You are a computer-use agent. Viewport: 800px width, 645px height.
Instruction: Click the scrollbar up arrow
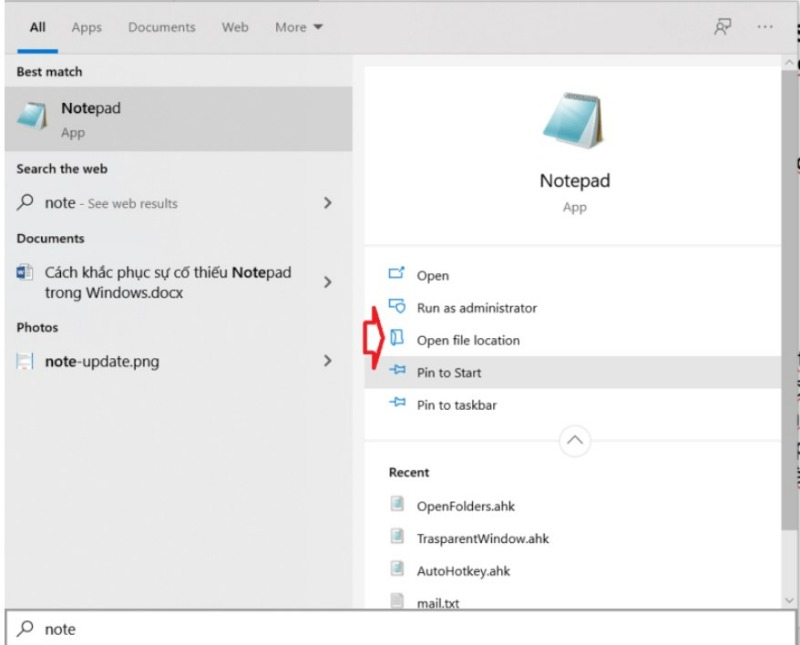tap(789, 63)
